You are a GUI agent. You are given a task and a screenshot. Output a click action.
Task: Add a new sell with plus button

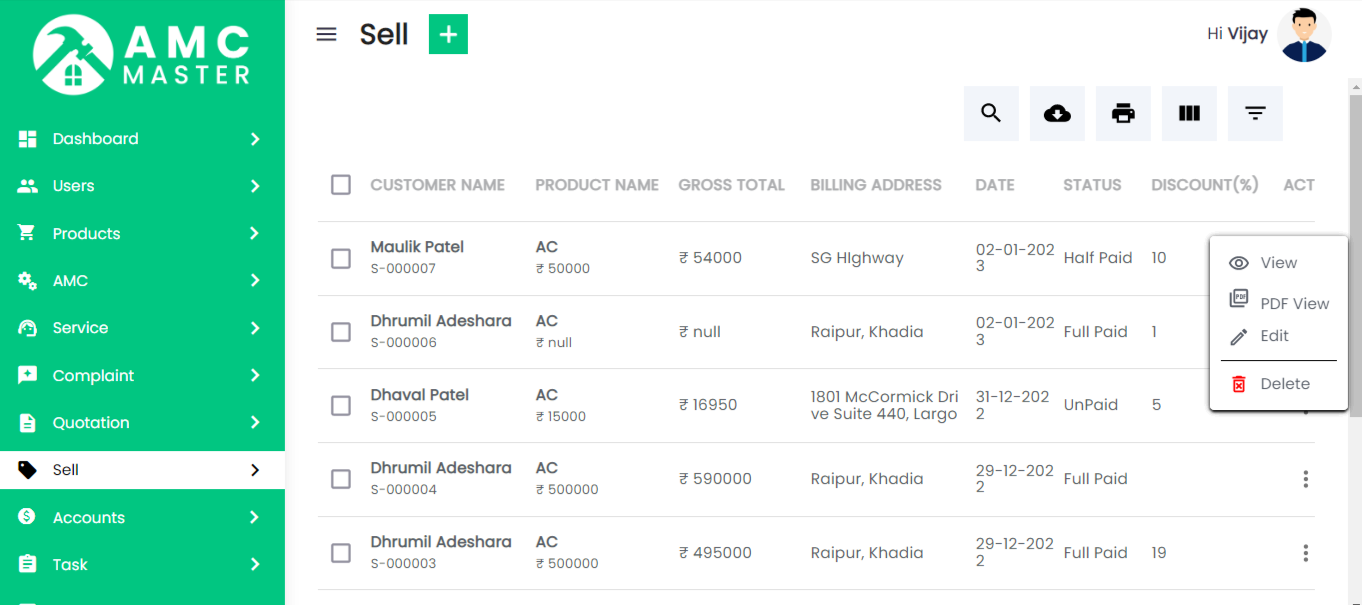pyautogui.click(x=448, y=35)
